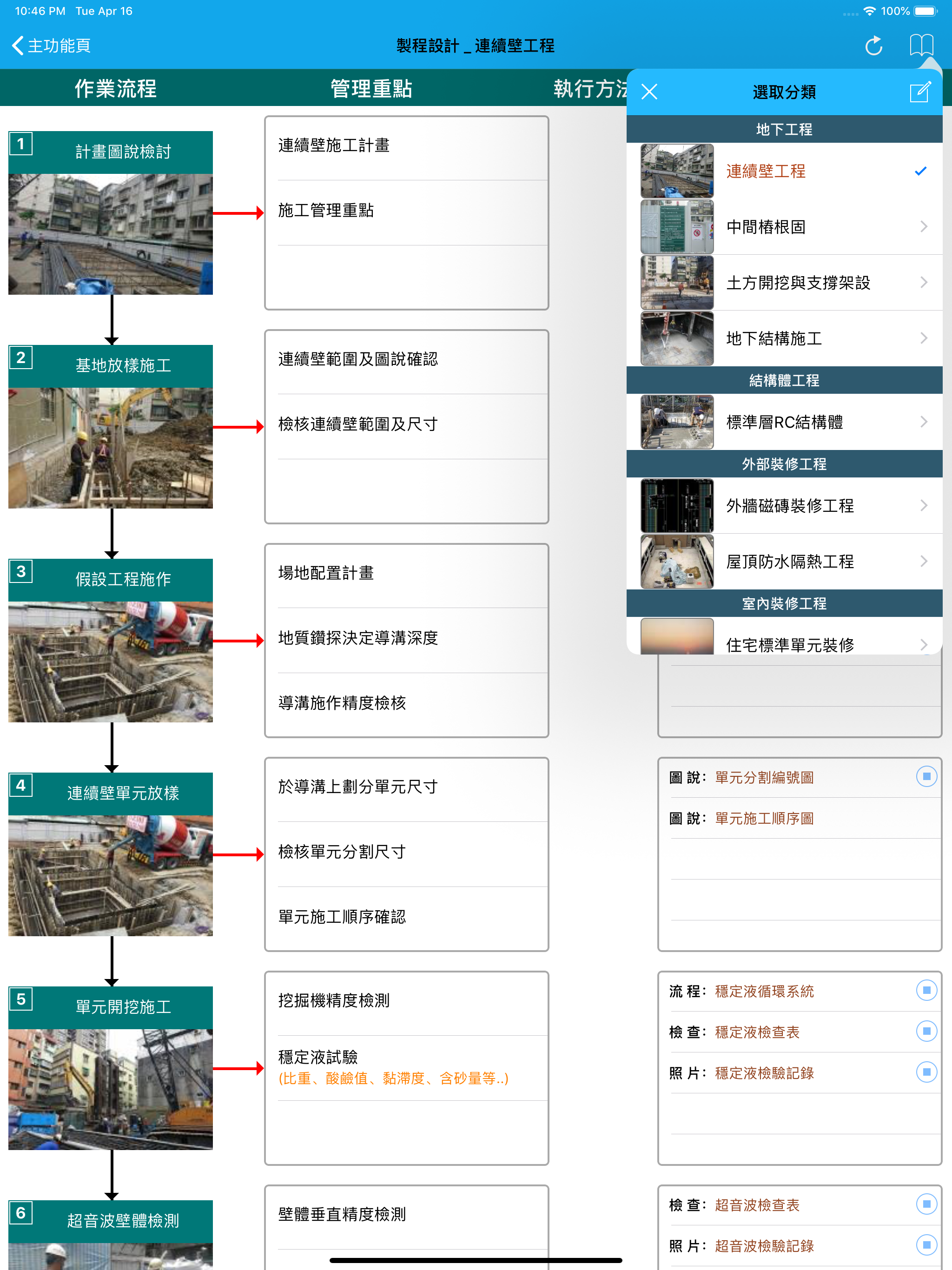Open step 2 基地放樣施工 card
952x1270 pixels.
point(110,427)
